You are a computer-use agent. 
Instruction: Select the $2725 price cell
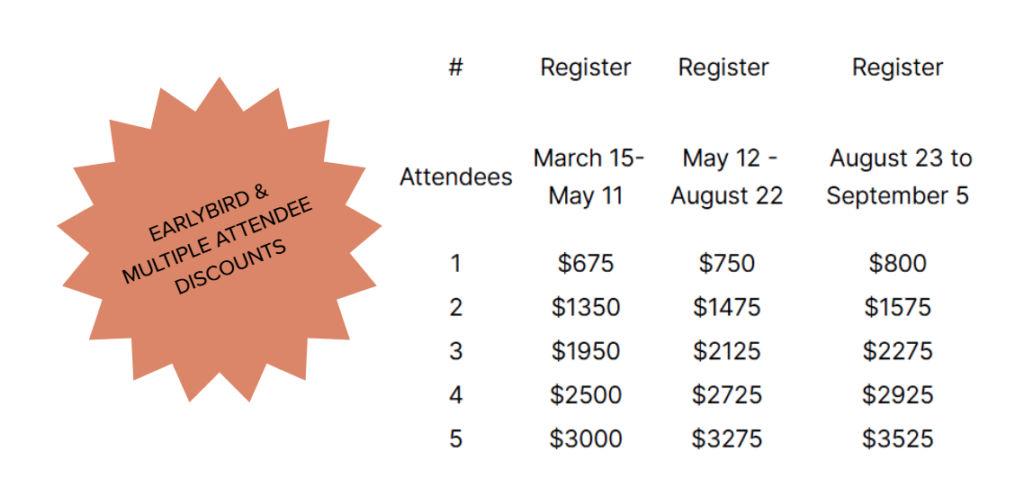(726, 394)
